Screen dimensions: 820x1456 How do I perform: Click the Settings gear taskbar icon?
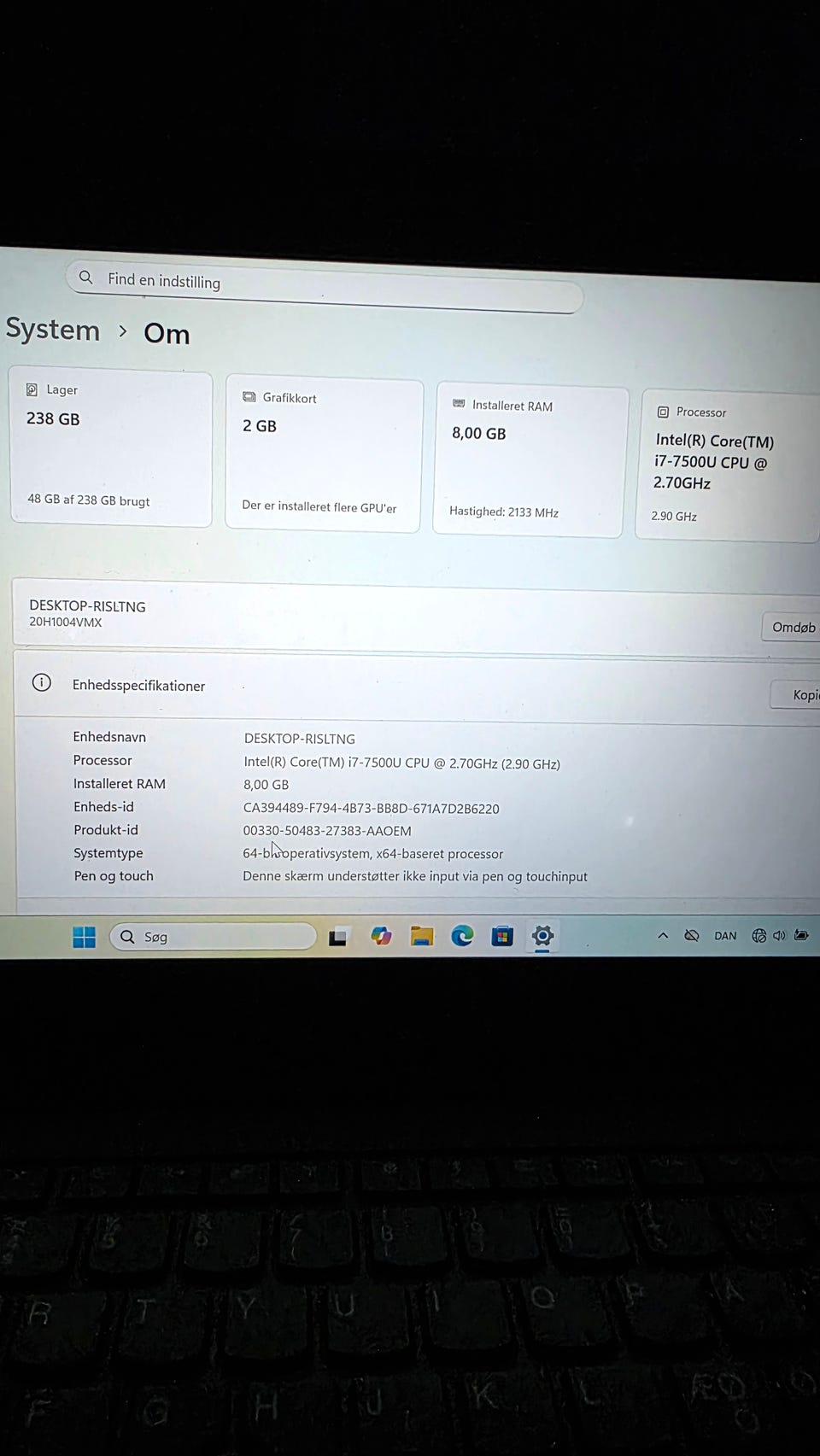pyautogui.click(x=542, y=936)
